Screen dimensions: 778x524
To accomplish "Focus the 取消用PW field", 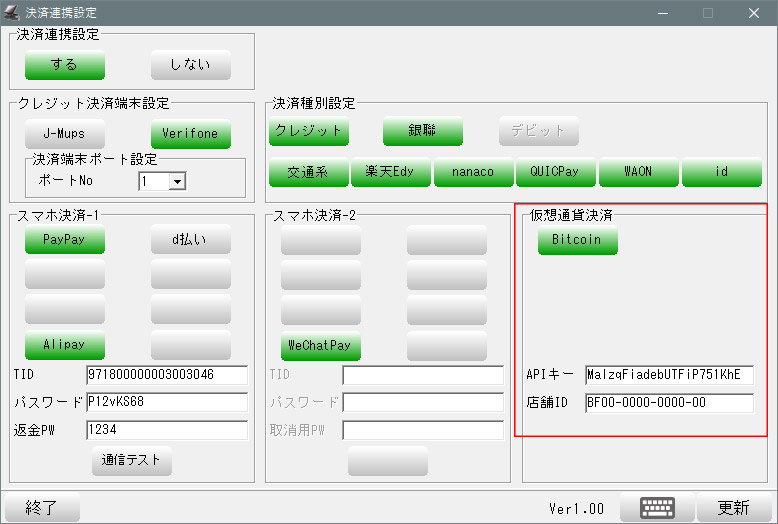I will point(423,430).
